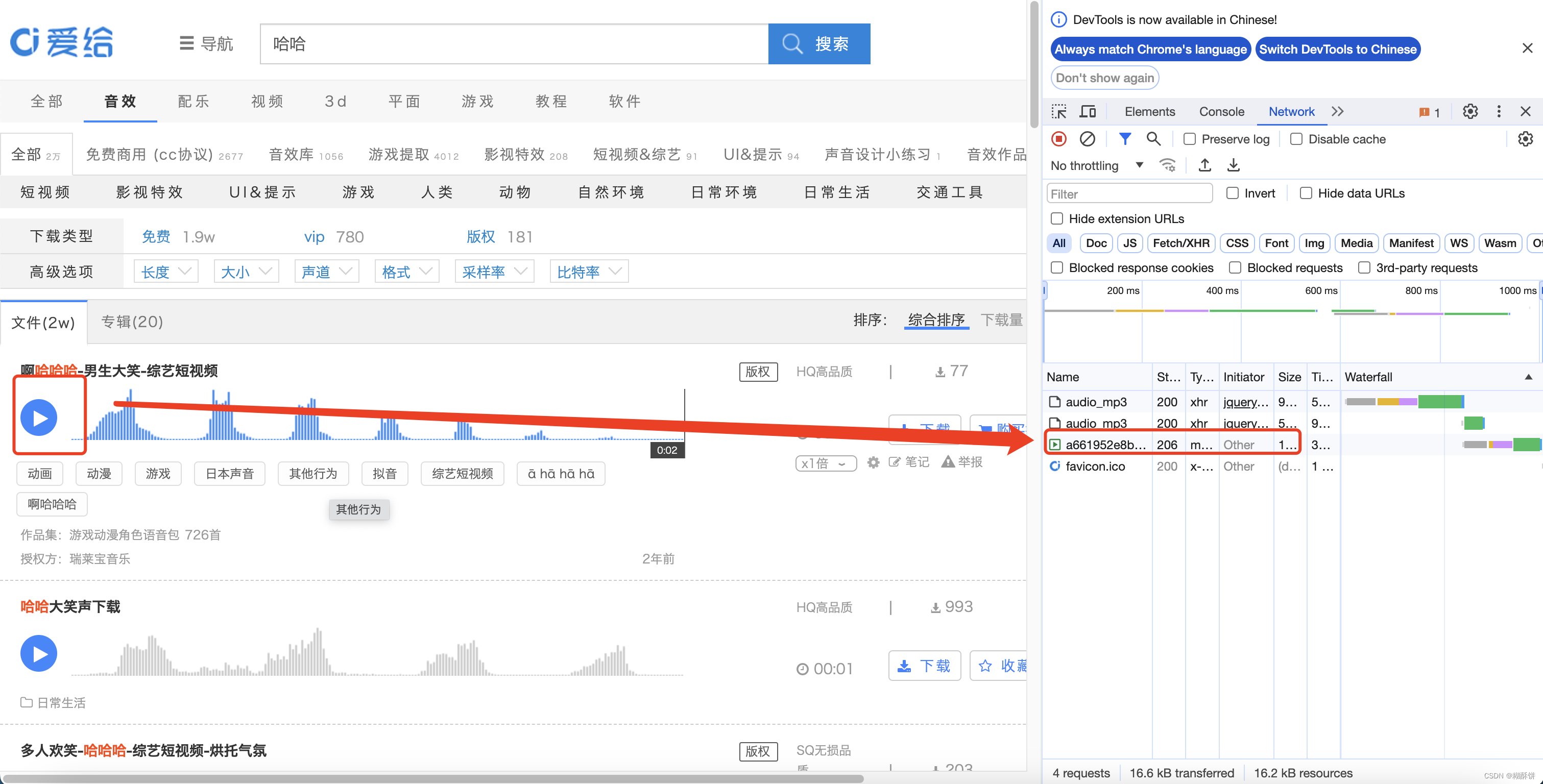Open the x1倍 playback speed dropdown
This screenshot has height=784, width=1543.
point(826,463)
